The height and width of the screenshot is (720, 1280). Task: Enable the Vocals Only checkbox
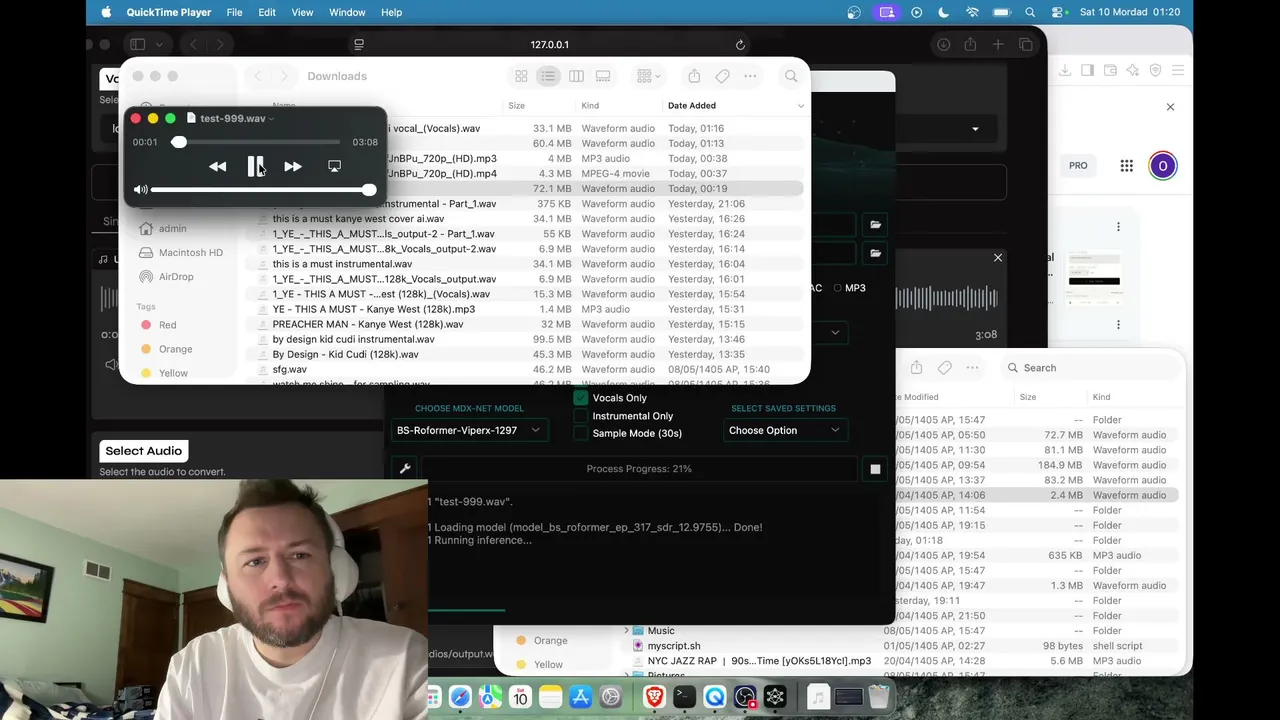pyautogui.click(x=581, y=398)
